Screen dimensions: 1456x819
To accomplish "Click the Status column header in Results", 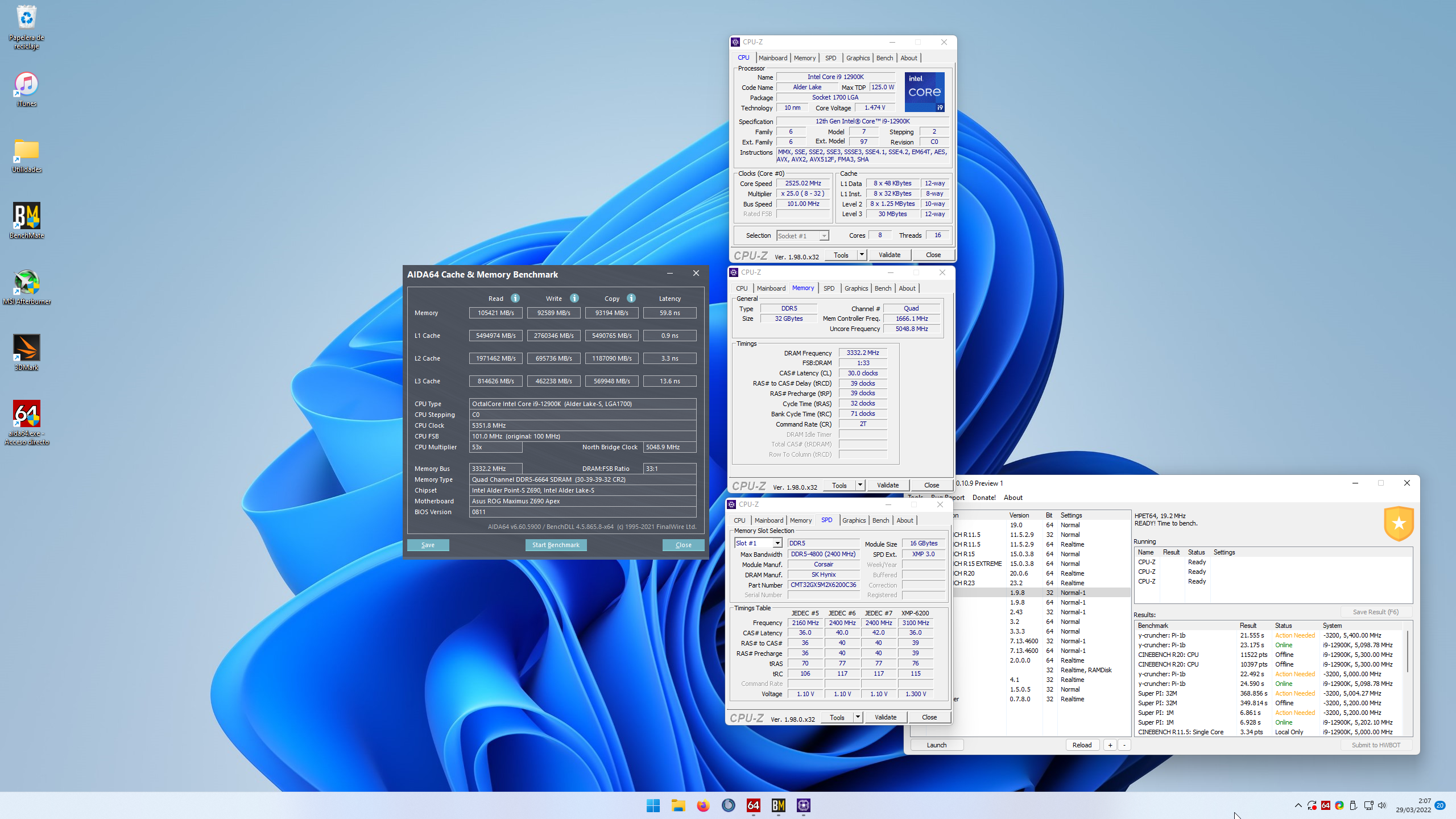I will 1283,626.
